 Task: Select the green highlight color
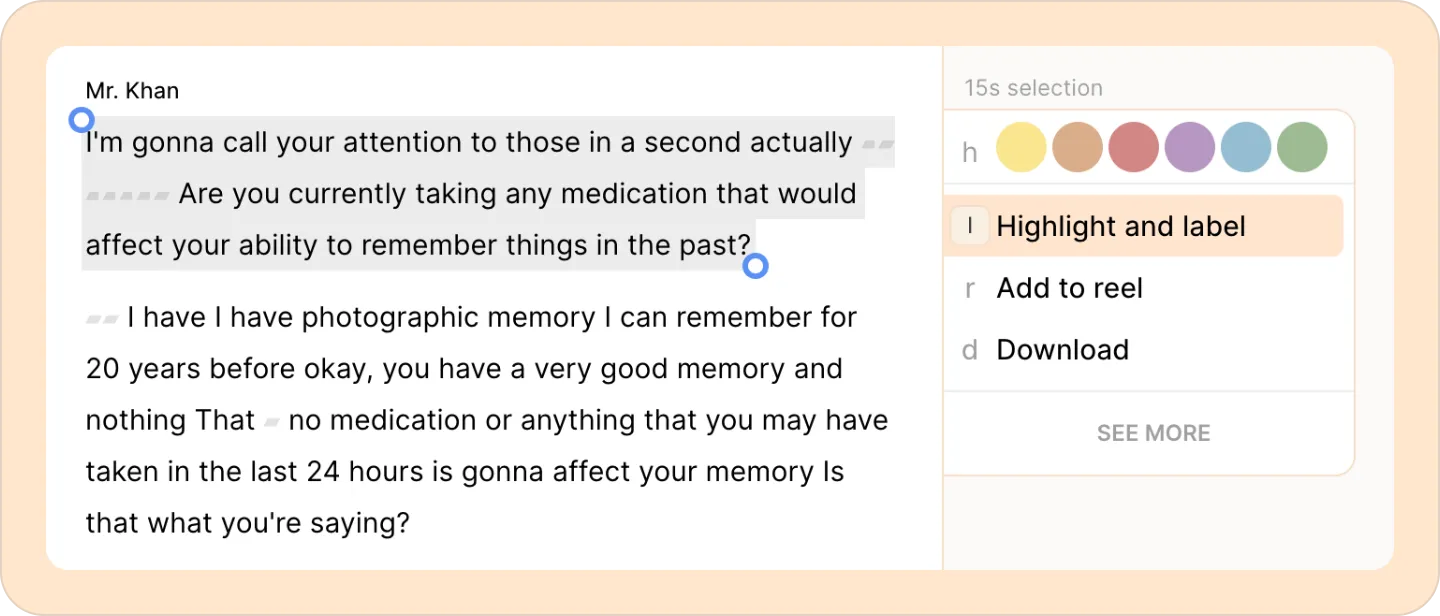click(1302, 147)
